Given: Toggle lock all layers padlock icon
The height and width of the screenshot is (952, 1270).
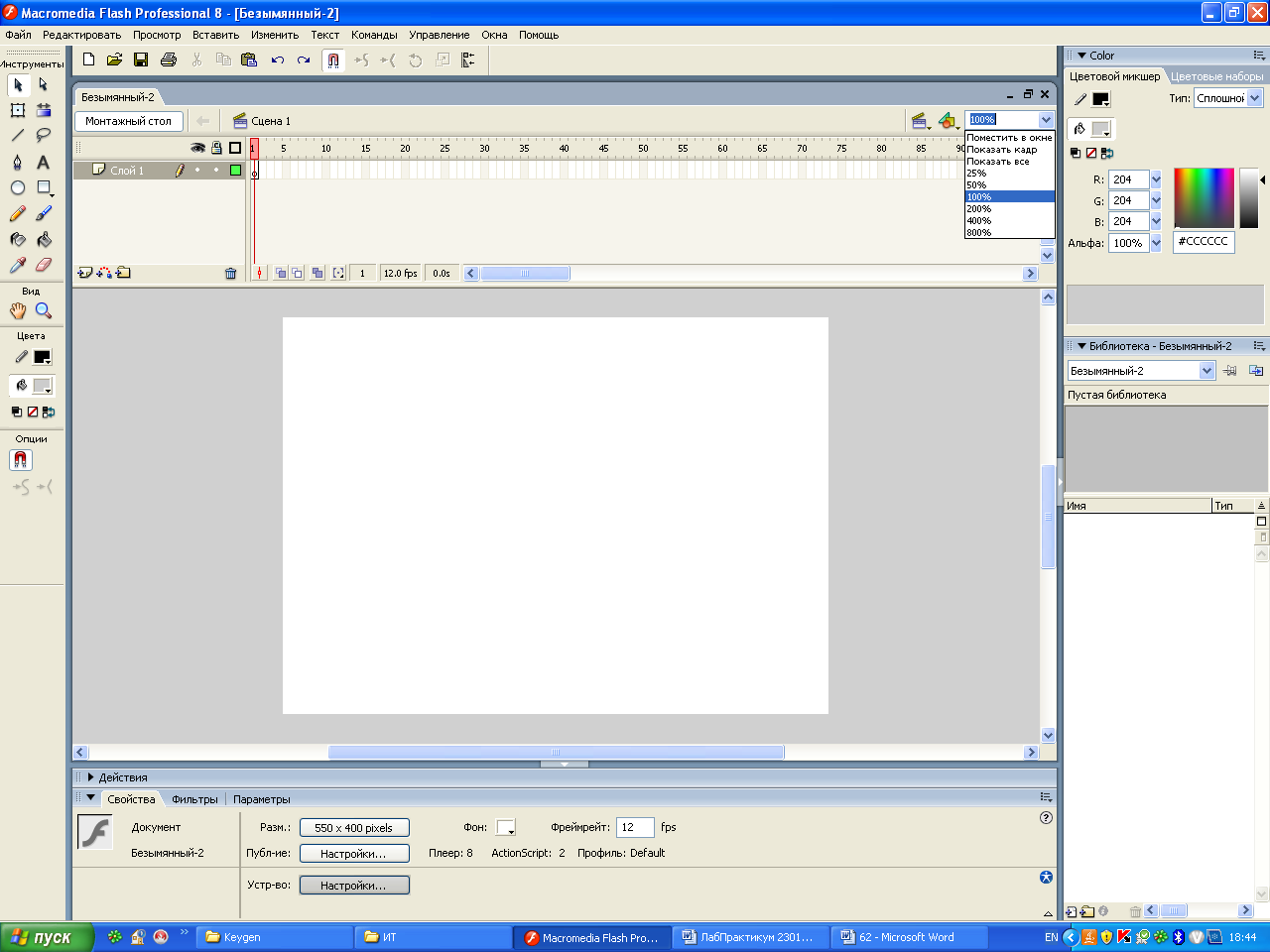Looking at the screenshot, I should click(216, 148).
